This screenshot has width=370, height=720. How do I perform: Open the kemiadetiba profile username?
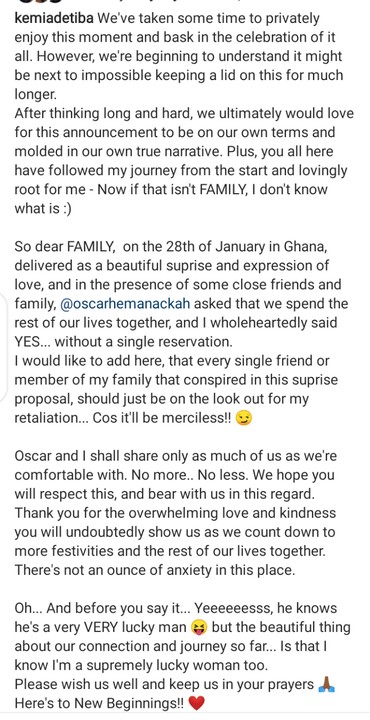tap(55, 19)
